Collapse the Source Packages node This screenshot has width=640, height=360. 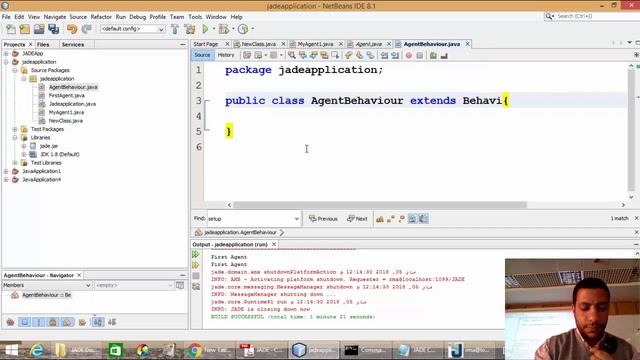coord(15,70)
